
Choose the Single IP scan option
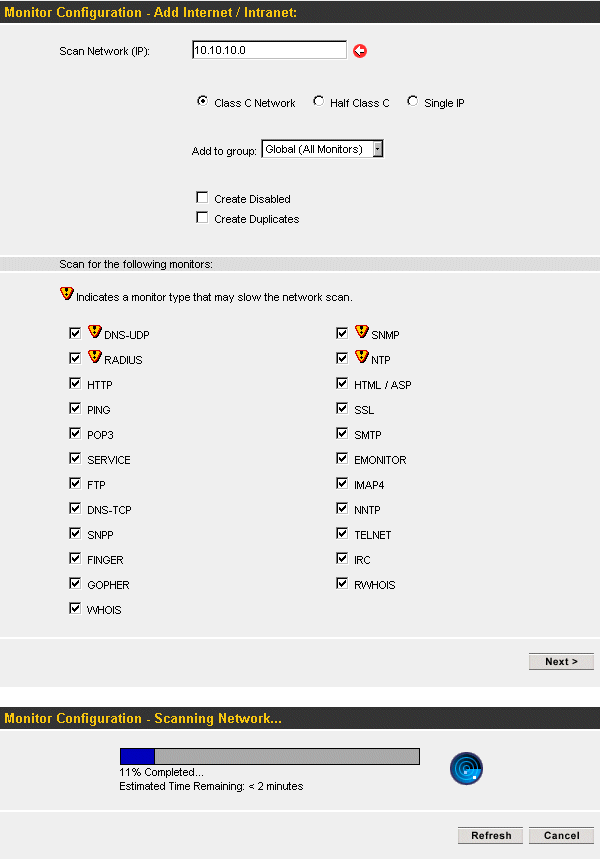pyautogui.click(x=413, y=101)
